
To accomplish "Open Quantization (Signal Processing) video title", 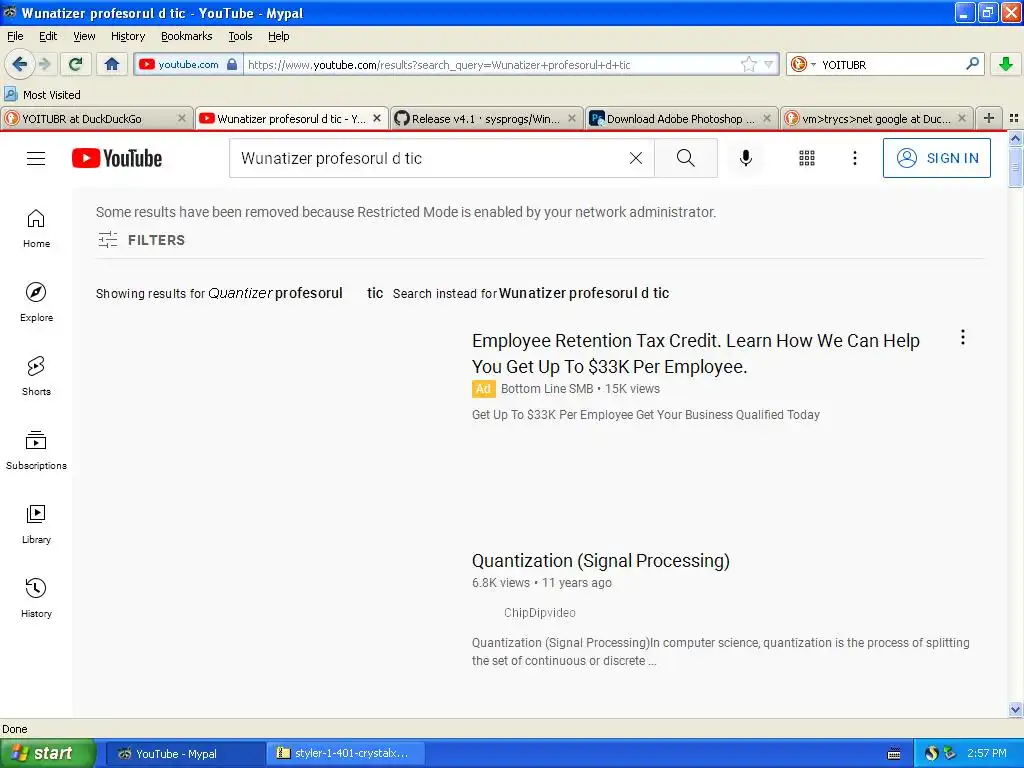I will (600, 561).
